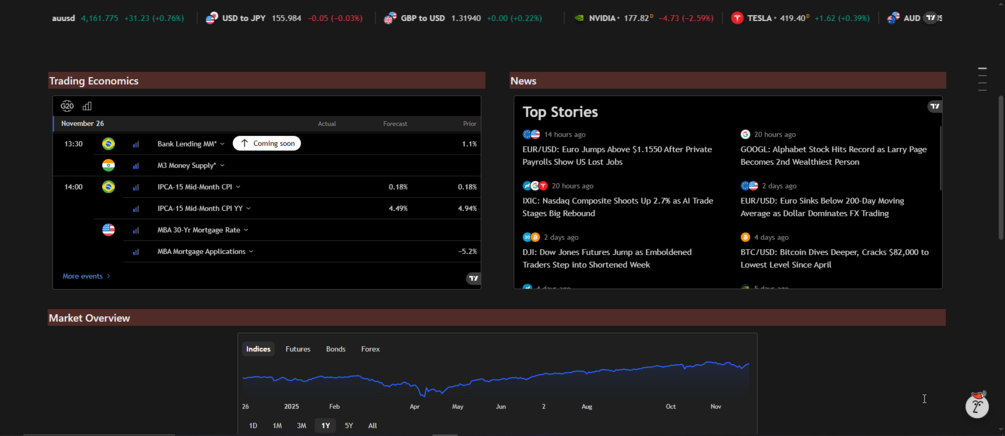Select the All chart range
Screen dimensions: 1005x436
(x=372, y=426)
